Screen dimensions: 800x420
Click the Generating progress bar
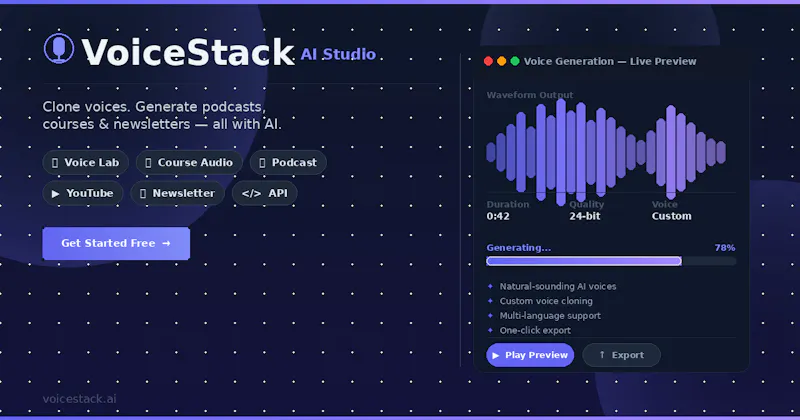coord(611,261)
